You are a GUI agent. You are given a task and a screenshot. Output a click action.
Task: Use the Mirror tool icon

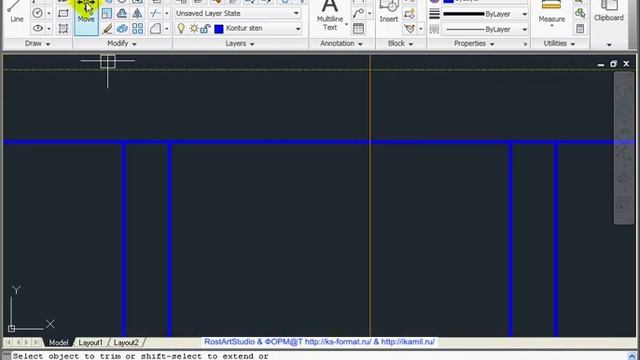pos(138,13)
